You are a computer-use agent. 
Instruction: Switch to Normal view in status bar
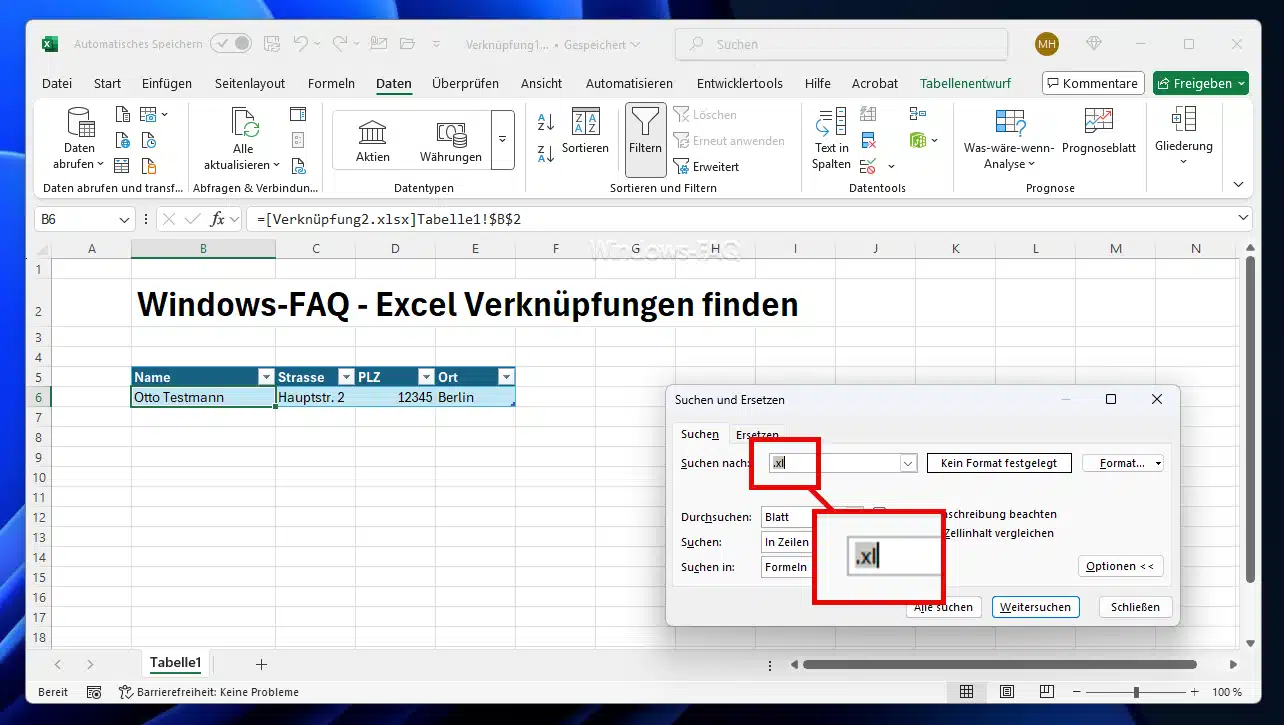[966, 692]
